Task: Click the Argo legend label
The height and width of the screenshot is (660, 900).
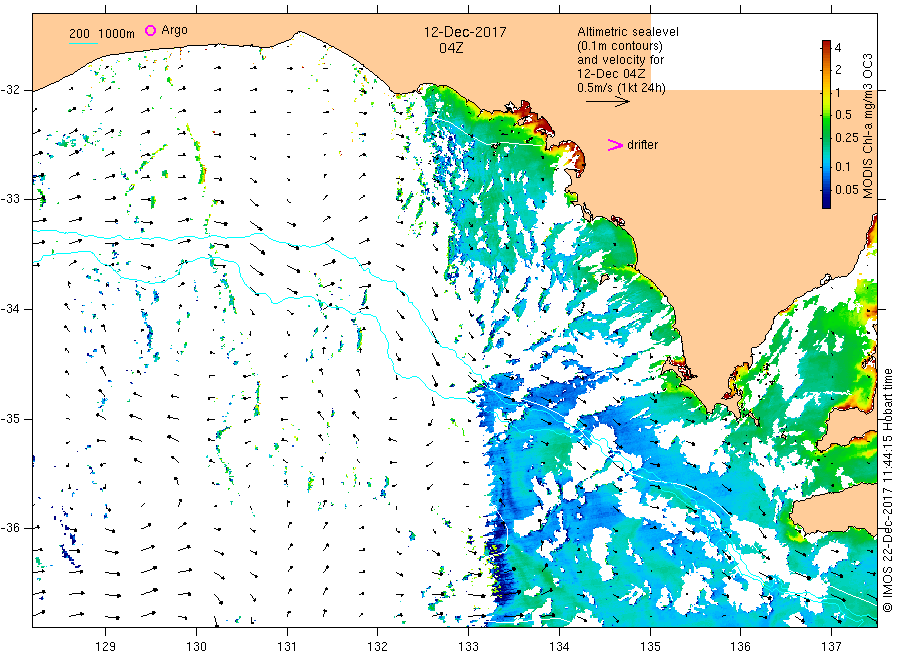Action: click(x=174, y=30)
